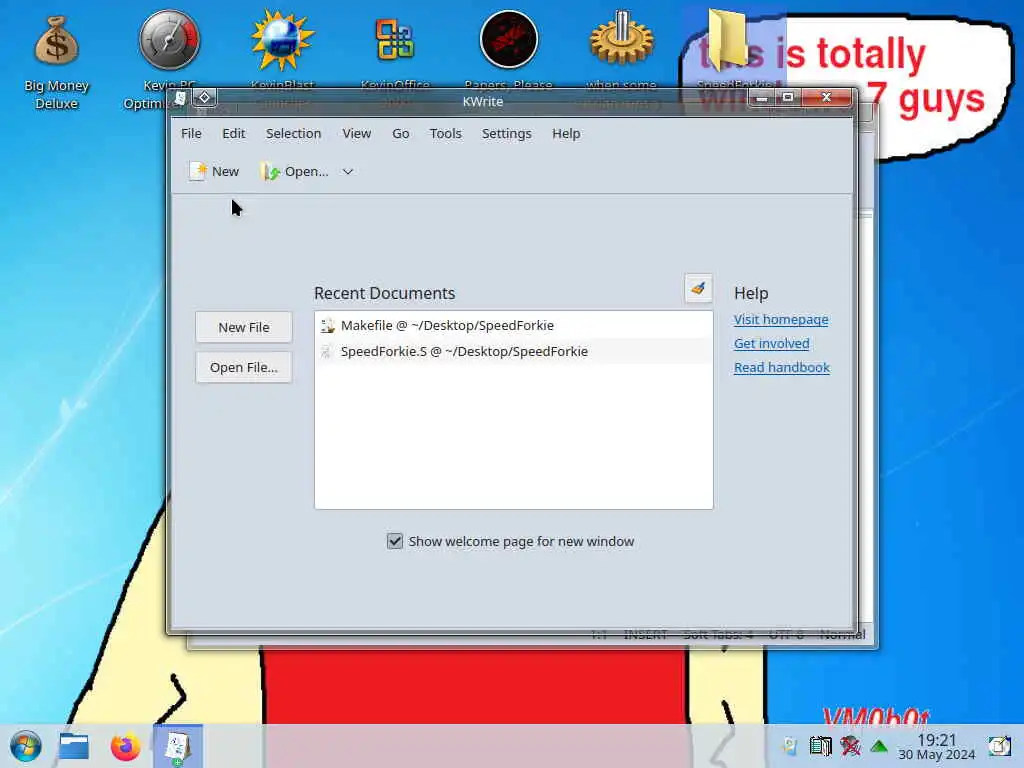Viewport: 1024px width, 768px height.
Task: Maximize the KWrite window
Action: (x=788, y=98)
